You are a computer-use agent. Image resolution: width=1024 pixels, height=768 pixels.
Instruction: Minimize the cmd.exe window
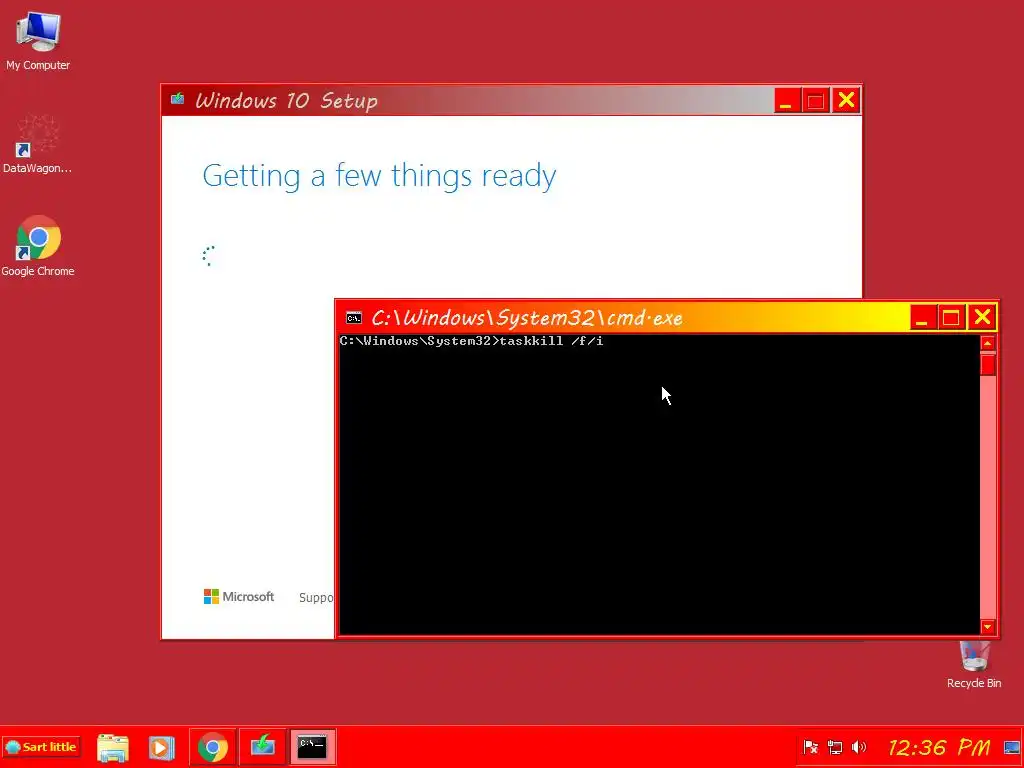click(921, 318)
